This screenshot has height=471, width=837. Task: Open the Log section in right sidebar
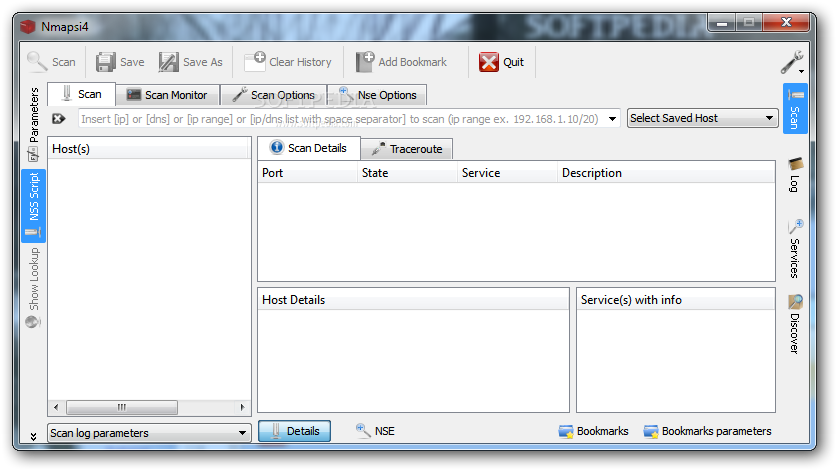(795, 175)
